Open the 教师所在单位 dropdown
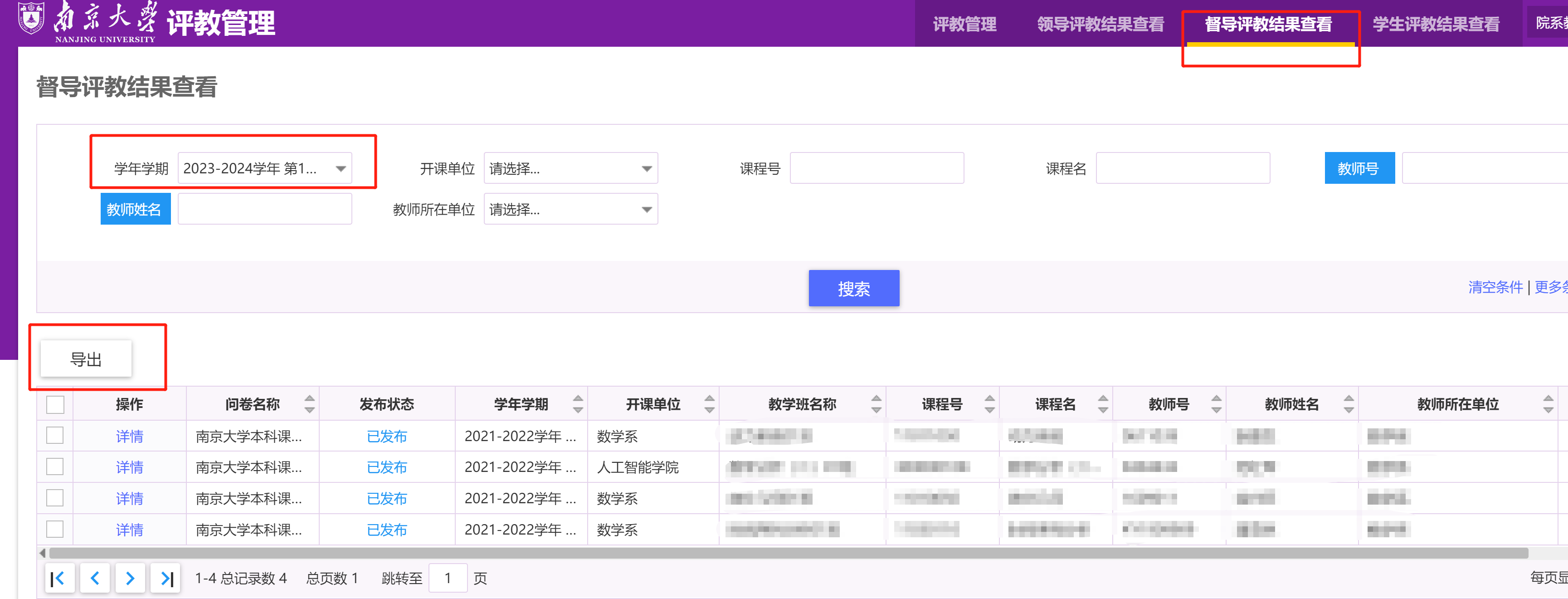The height and width of the screenshot is (599, 1568). (571, 209)
